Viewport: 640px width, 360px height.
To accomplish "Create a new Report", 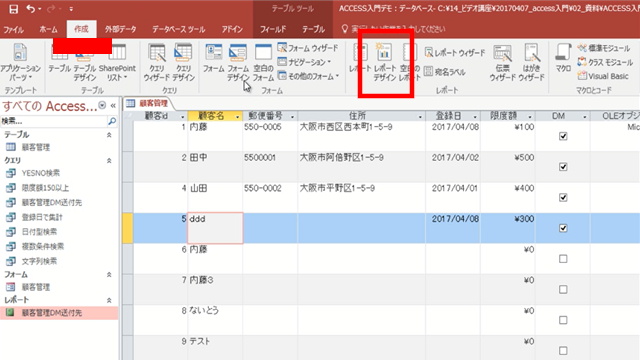I will [360, 58].
